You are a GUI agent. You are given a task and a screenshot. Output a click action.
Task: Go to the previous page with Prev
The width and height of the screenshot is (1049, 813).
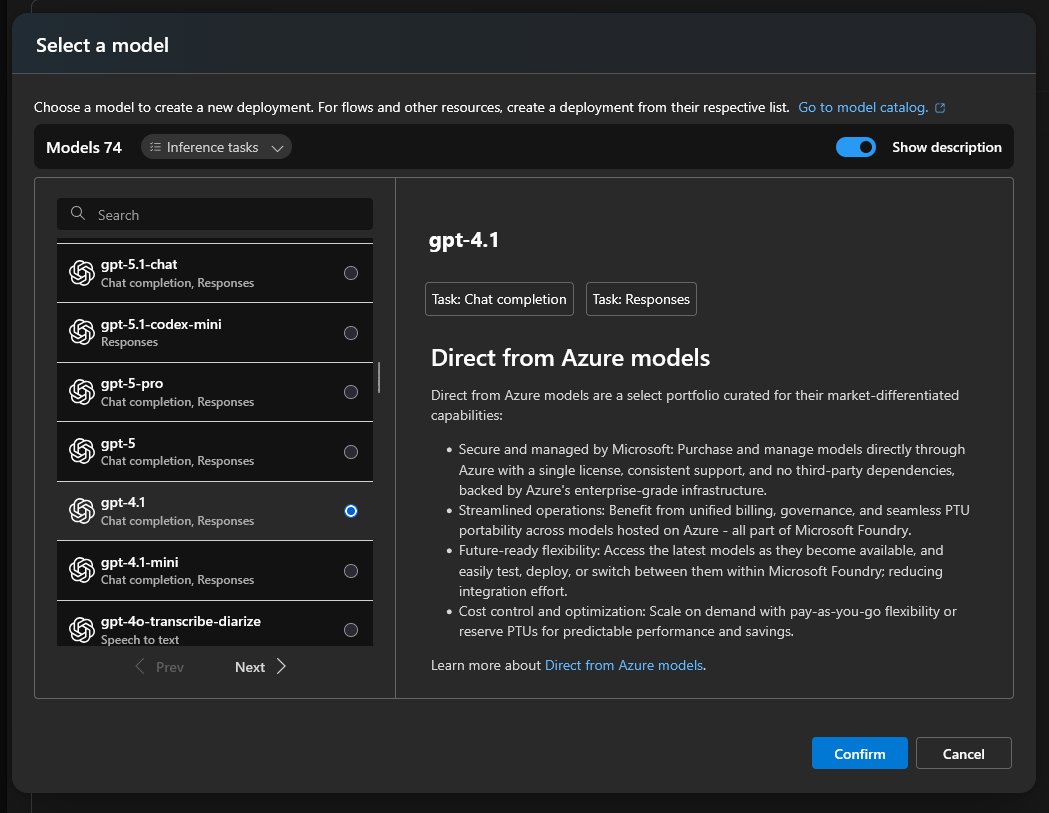click(159, 666)
